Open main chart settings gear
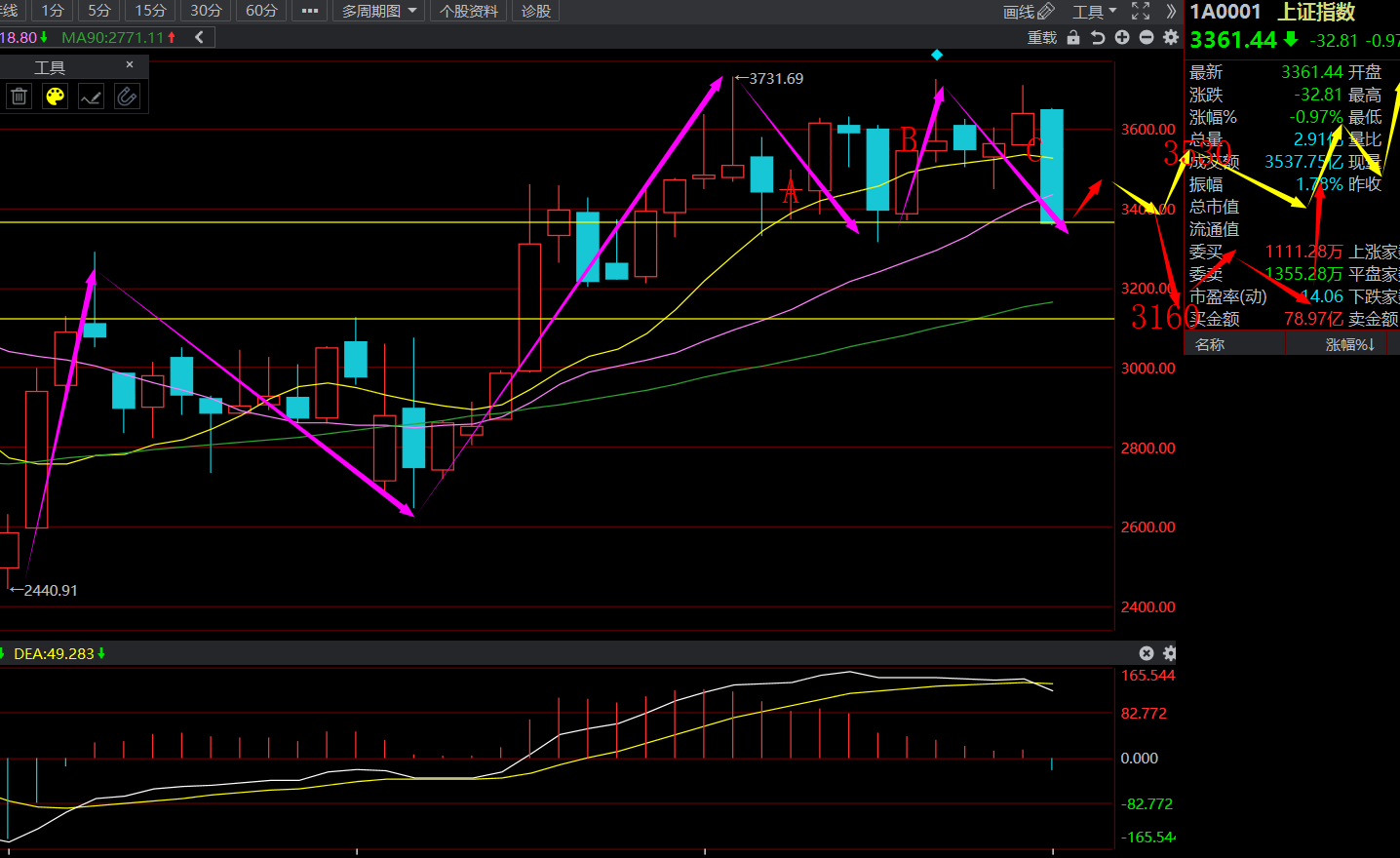The width and height of the screenshot is (1400, 858). point(1171,37)
